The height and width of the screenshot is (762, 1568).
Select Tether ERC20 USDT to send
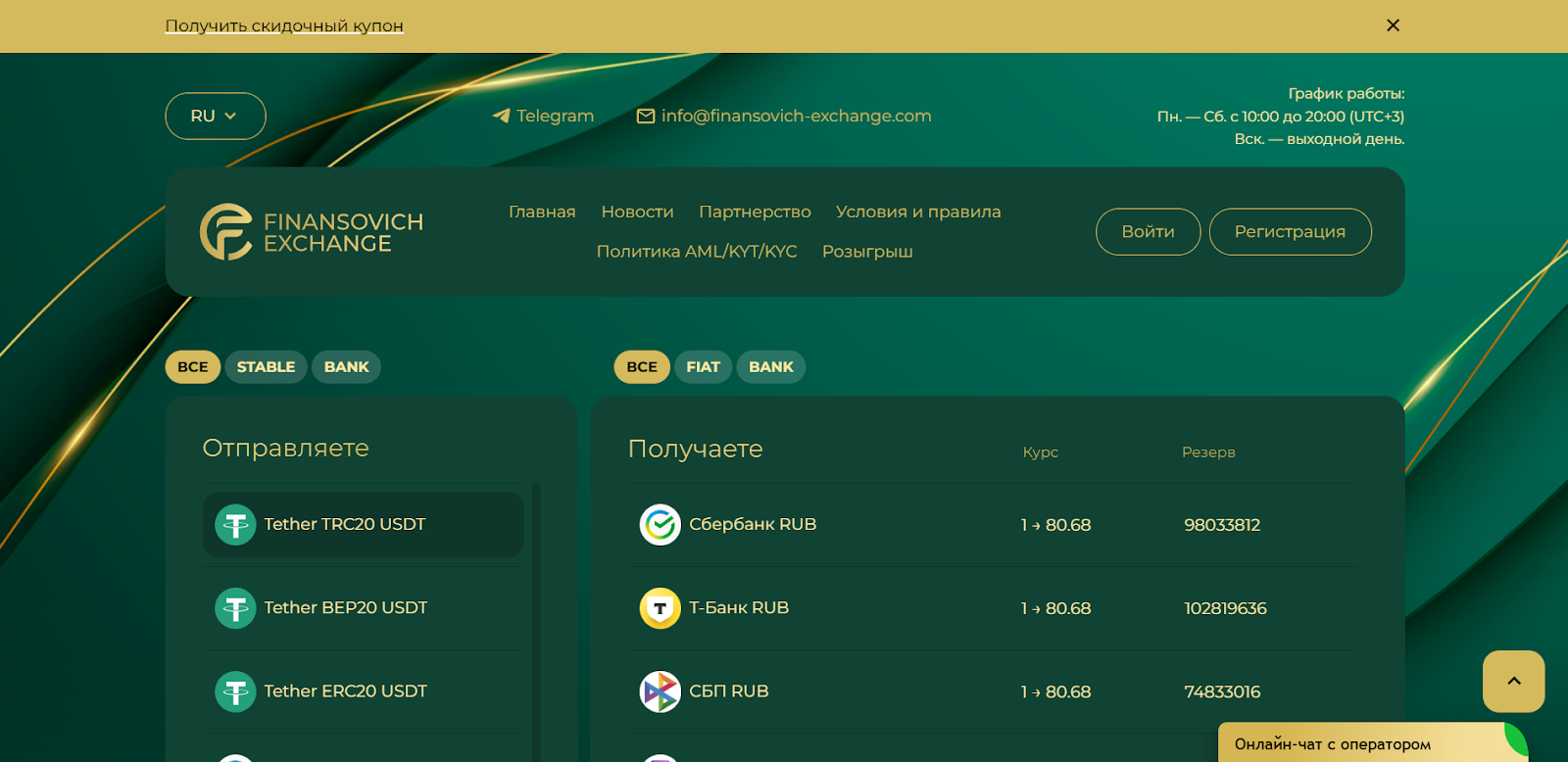pyautogui.click(x=363, y=691)
